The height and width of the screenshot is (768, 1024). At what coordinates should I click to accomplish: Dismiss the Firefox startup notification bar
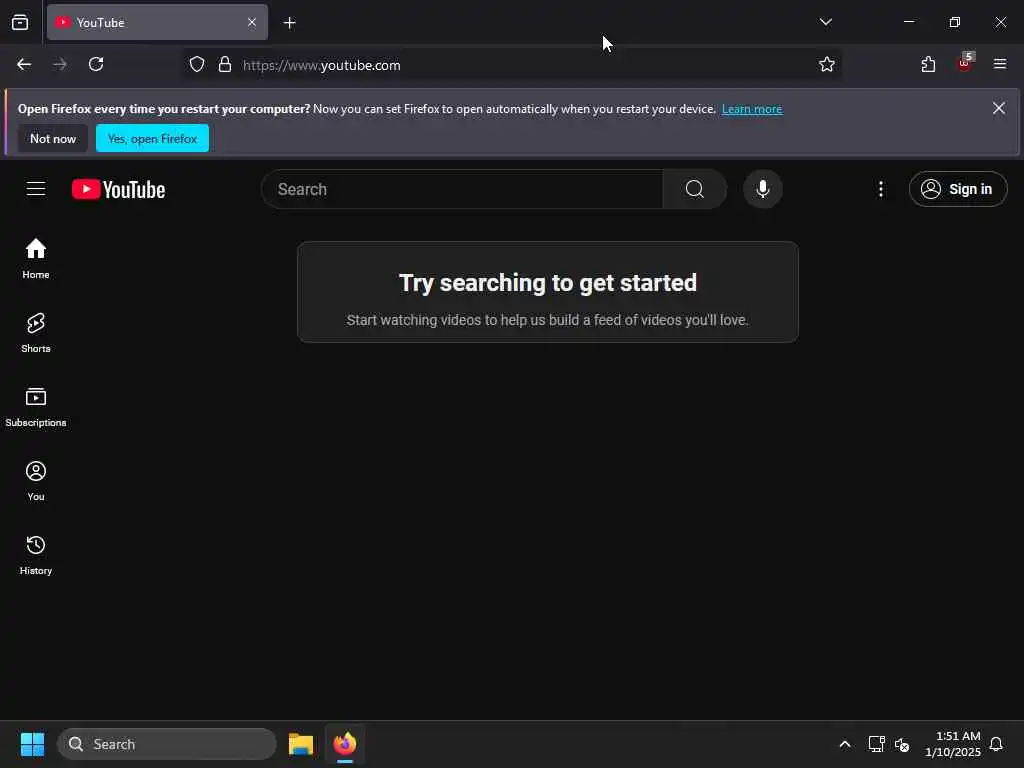coord(999,108)
